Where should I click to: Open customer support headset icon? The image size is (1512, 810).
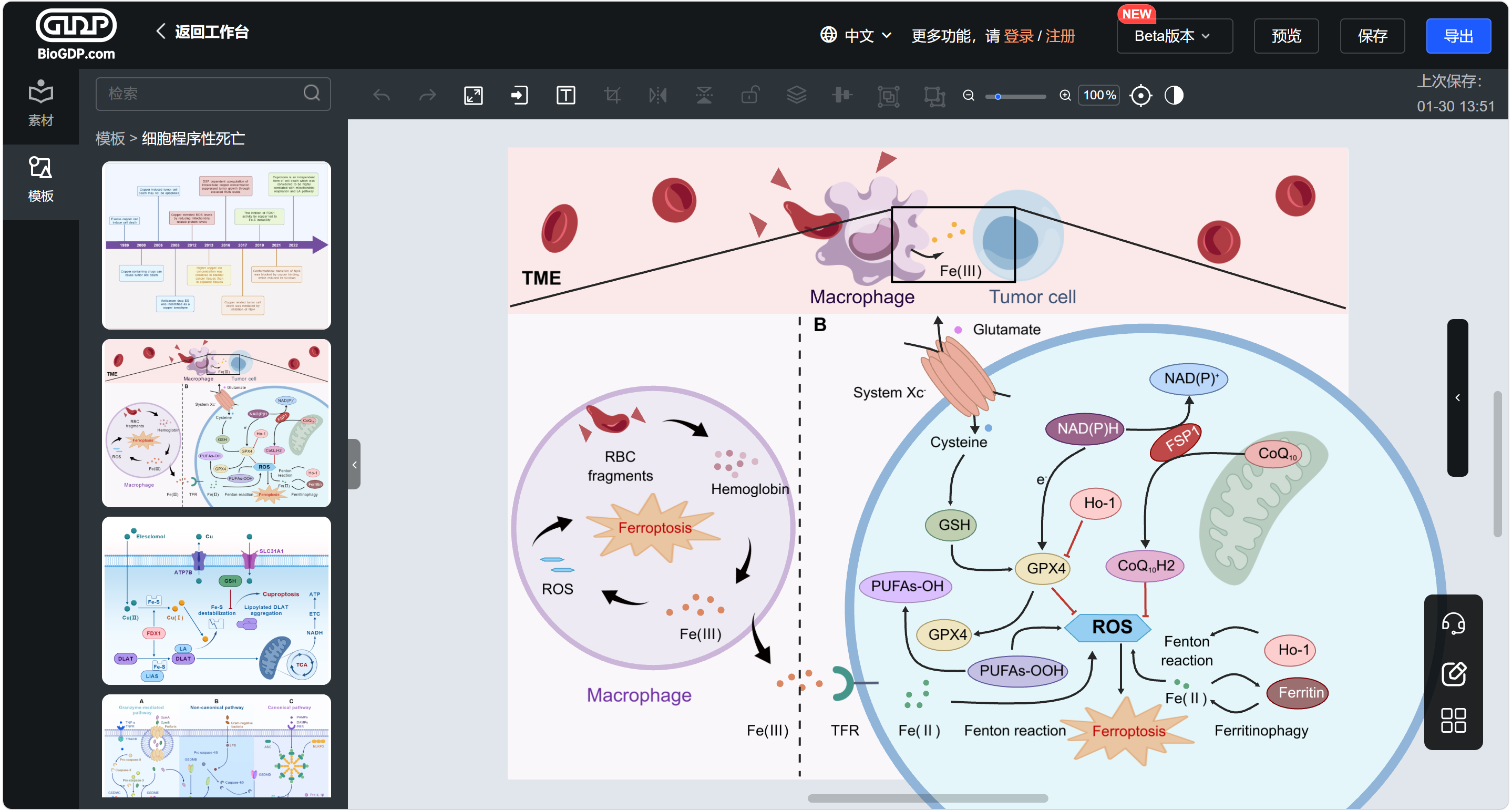pyautogui.click(x=1453, y=623)
